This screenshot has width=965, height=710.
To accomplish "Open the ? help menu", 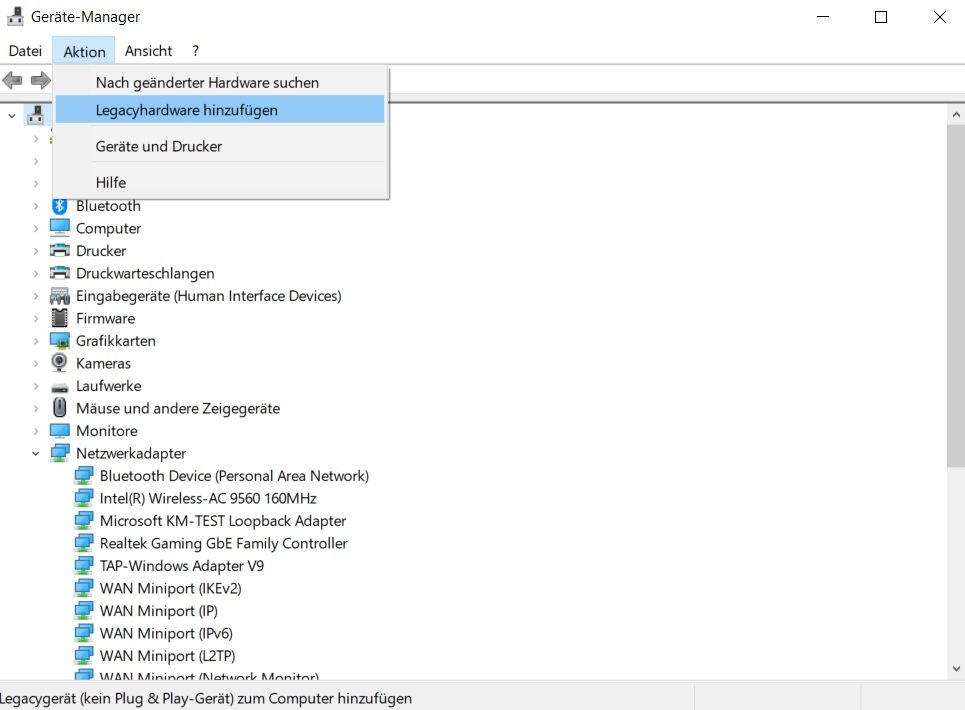I will click(195, 51).
